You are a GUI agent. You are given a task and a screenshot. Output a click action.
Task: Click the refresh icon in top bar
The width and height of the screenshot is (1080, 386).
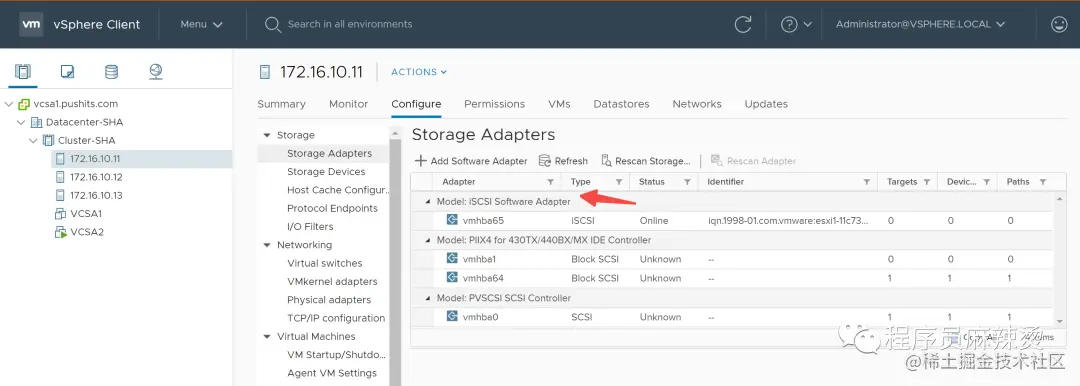pos(742,24)
